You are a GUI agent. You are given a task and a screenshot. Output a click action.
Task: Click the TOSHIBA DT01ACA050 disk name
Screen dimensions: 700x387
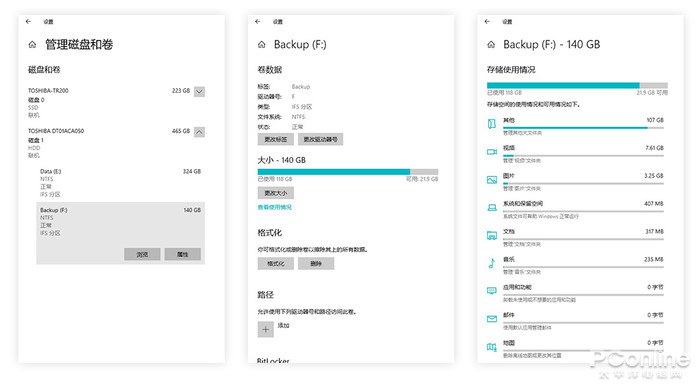(x=56, y=131)
